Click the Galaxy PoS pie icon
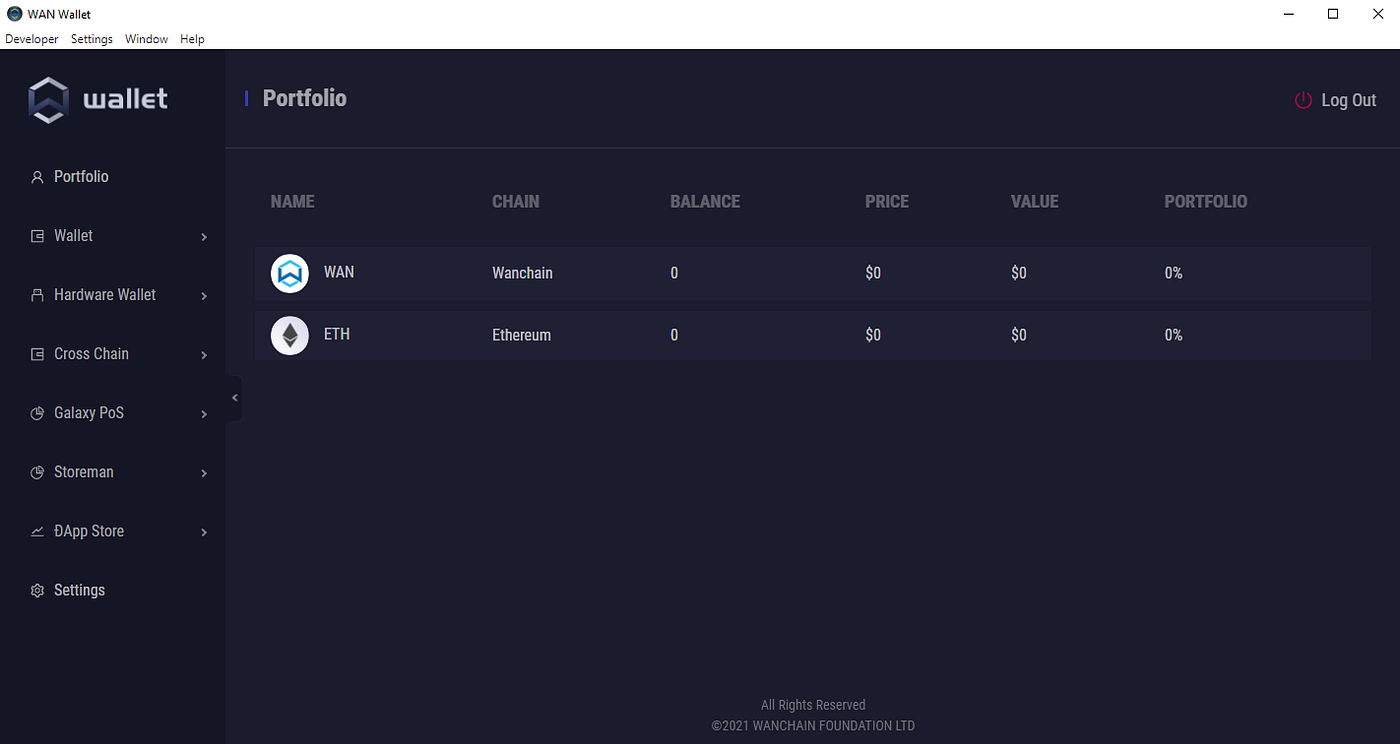 point(37,413)
